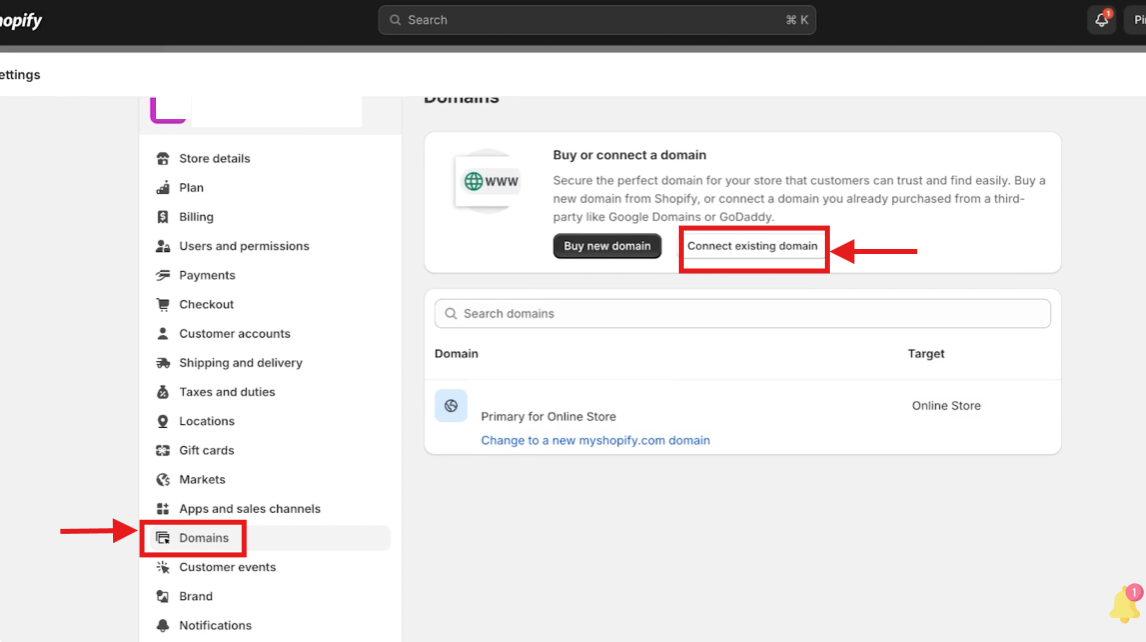Click the Checkout cart icon
This screenshot has width=1146, height=642.
tap(162, 305)
